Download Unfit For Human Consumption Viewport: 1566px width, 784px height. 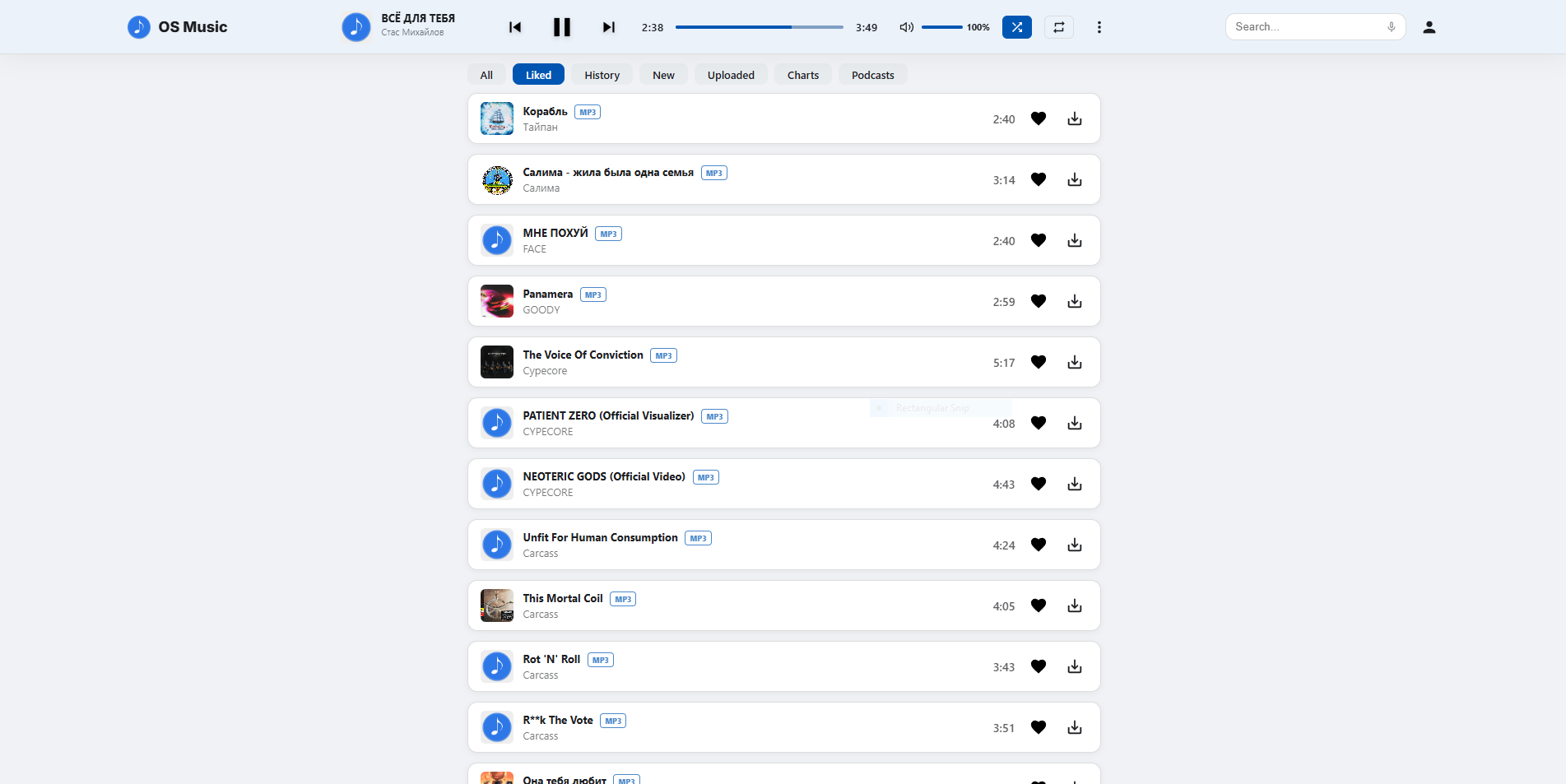point(1075,545)
